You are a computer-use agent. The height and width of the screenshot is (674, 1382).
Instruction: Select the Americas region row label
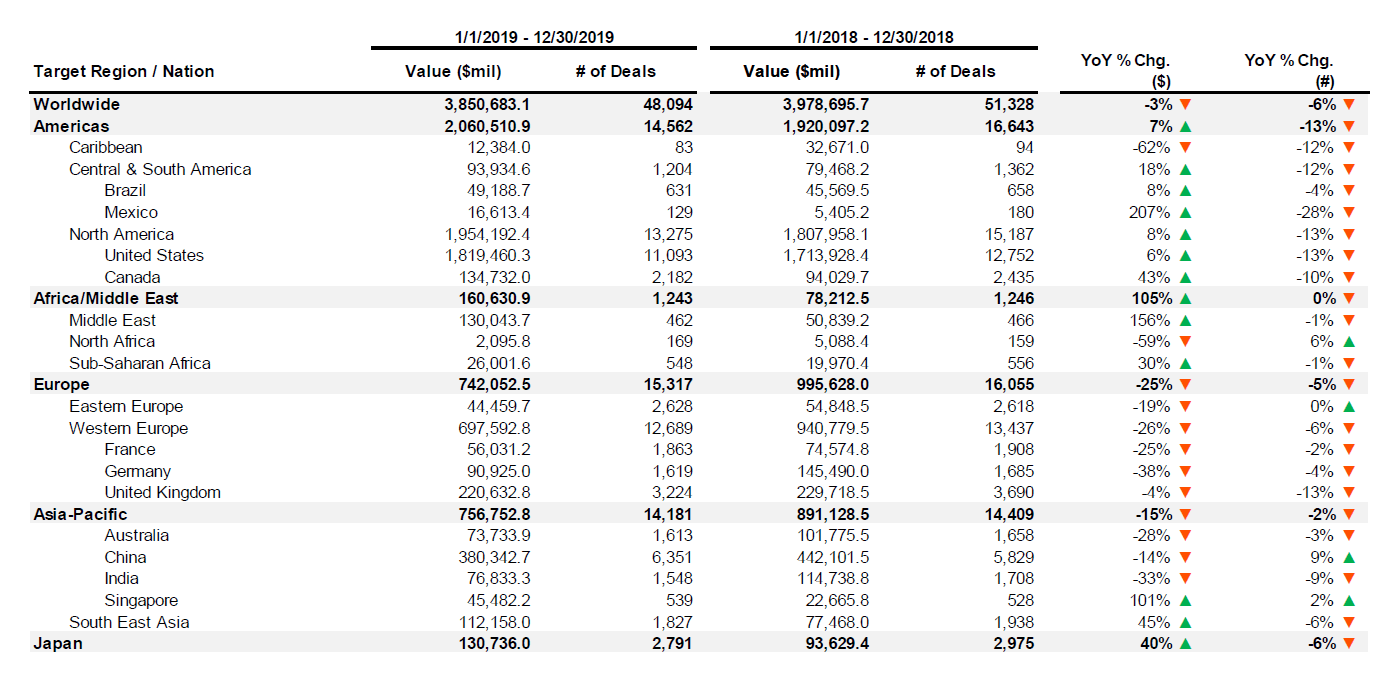tap(71, 126)
